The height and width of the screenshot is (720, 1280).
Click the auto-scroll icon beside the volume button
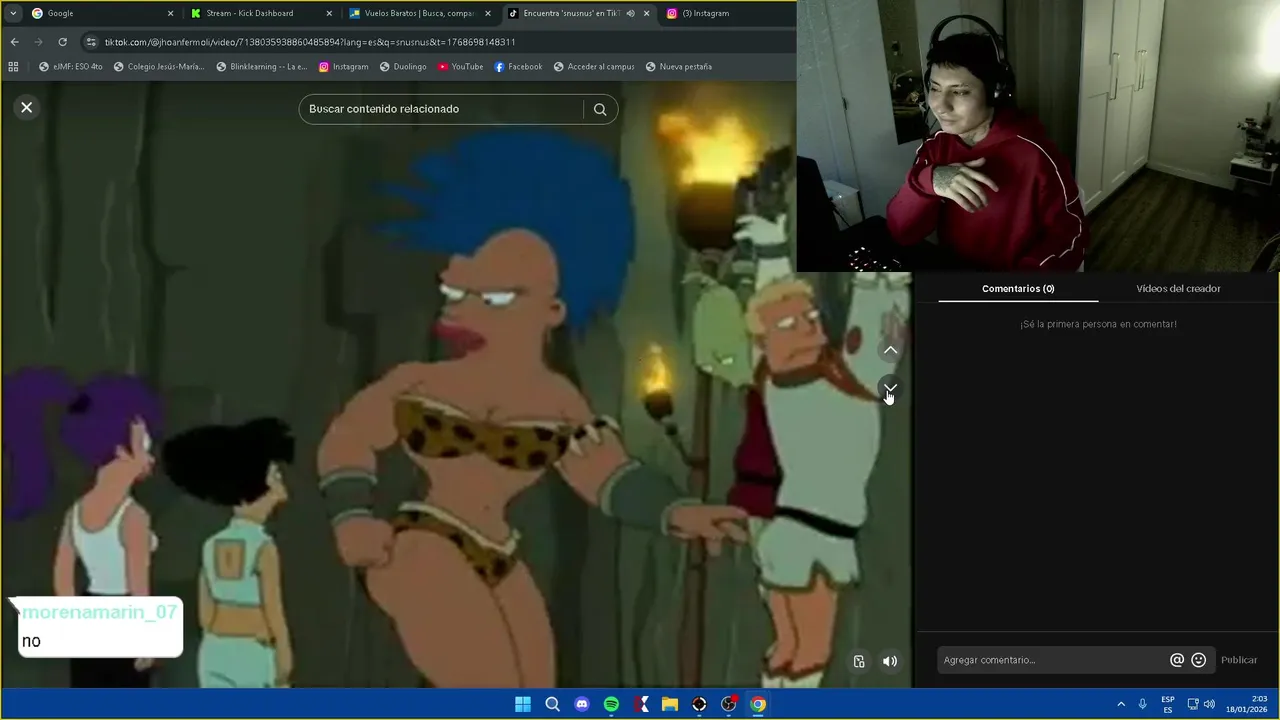click(x=859, y=661)
